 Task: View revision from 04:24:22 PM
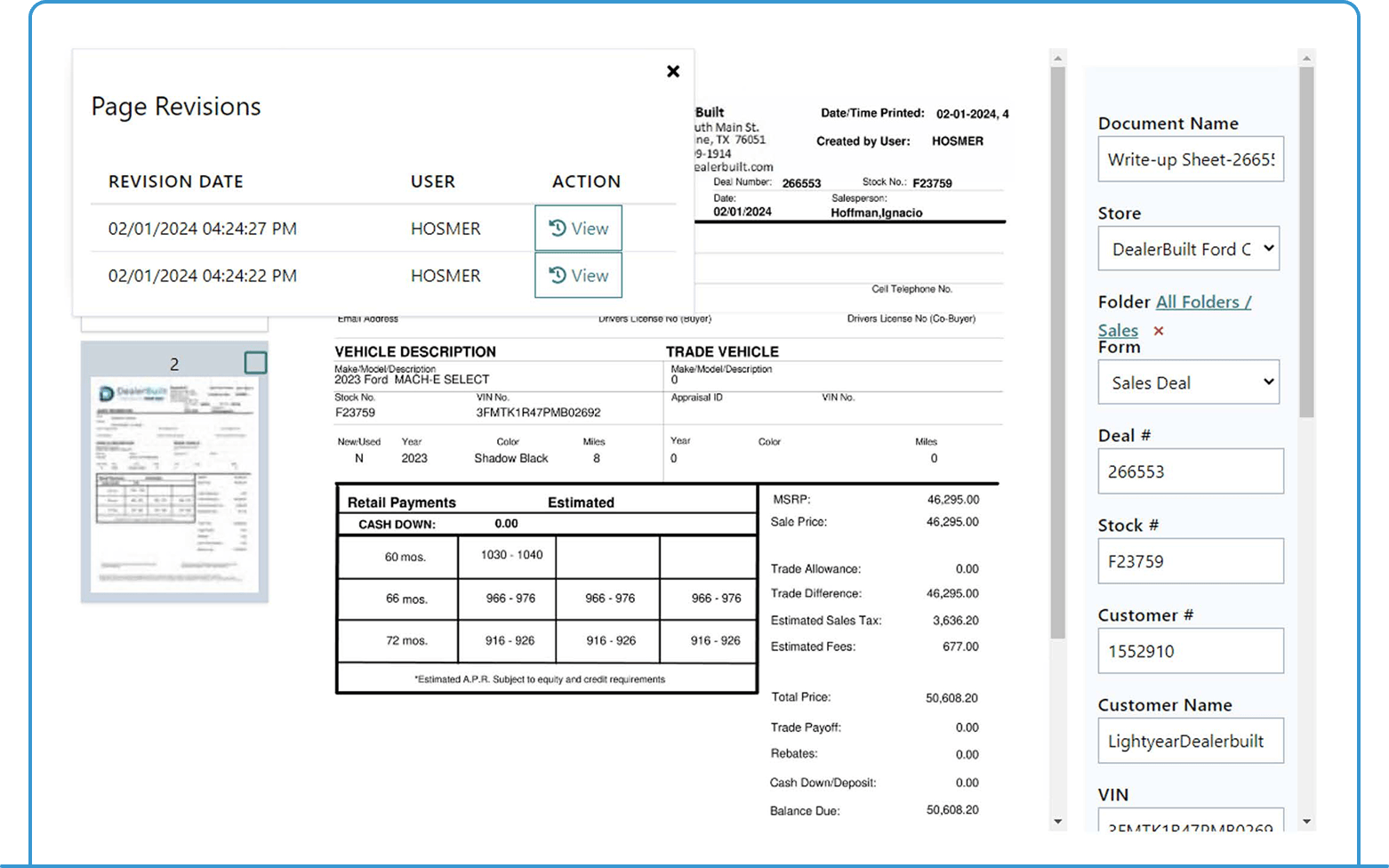pos(578,276)
